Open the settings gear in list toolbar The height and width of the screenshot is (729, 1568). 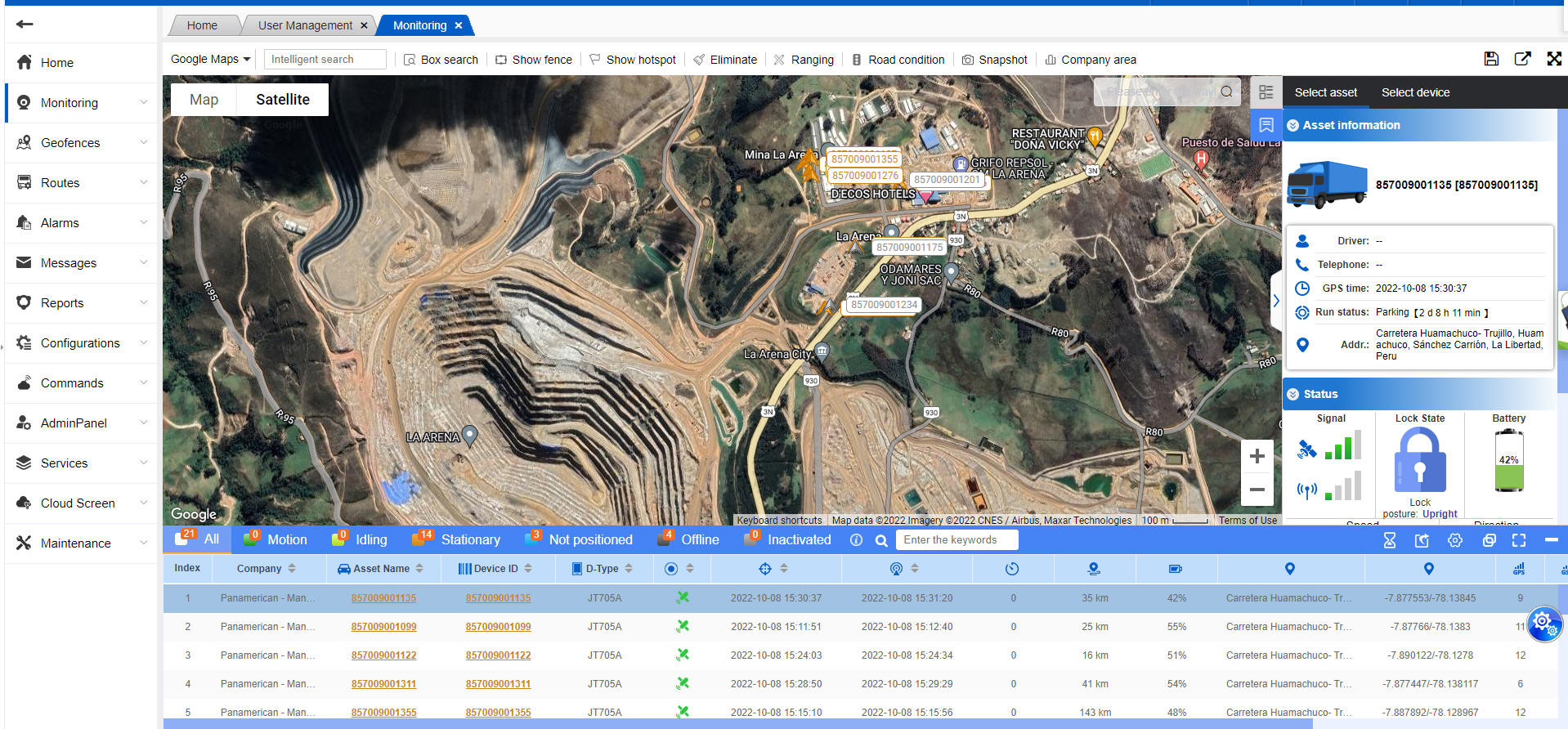pos(1454,540)
